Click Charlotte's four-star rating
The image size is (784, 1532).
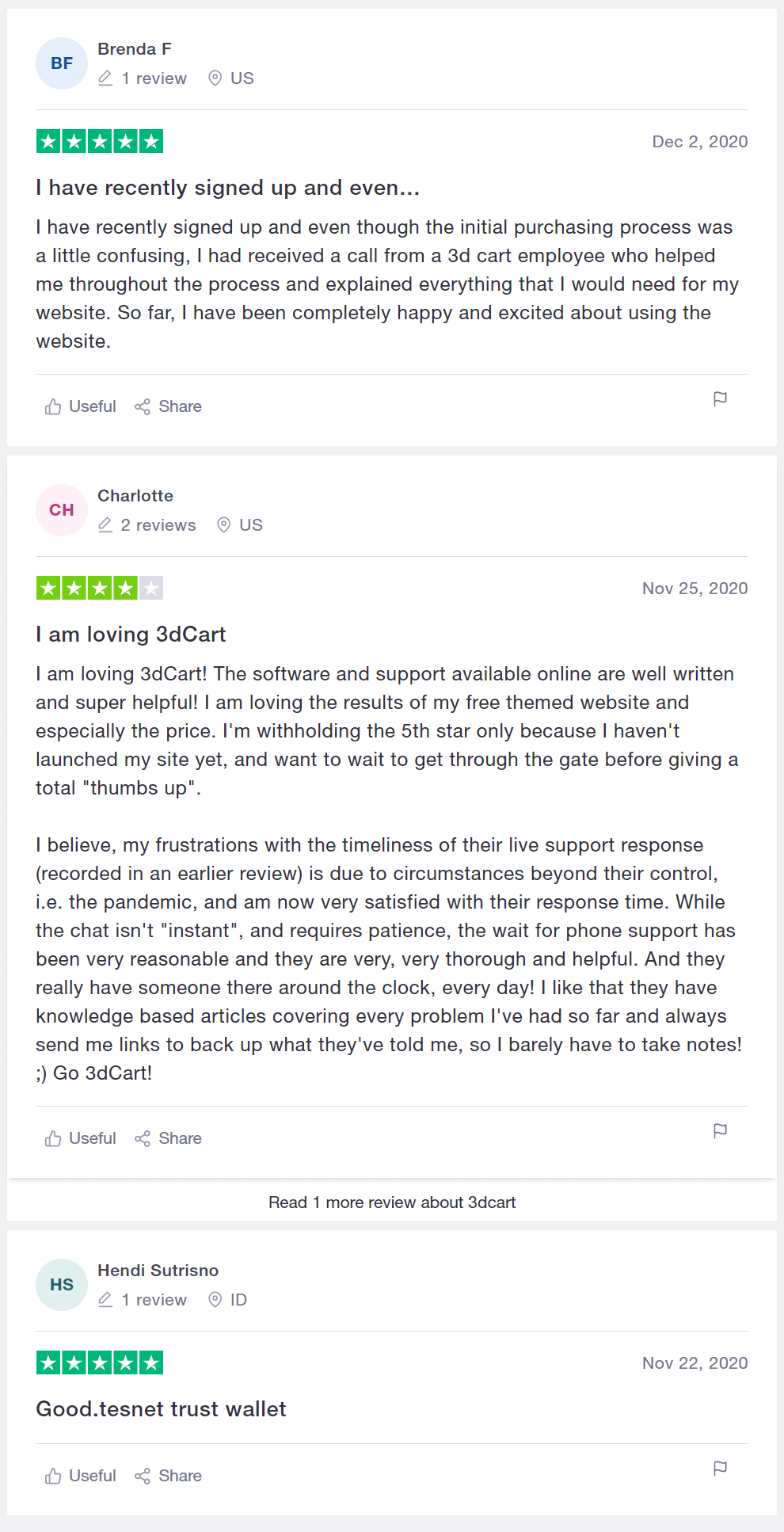tap(100, 588)
